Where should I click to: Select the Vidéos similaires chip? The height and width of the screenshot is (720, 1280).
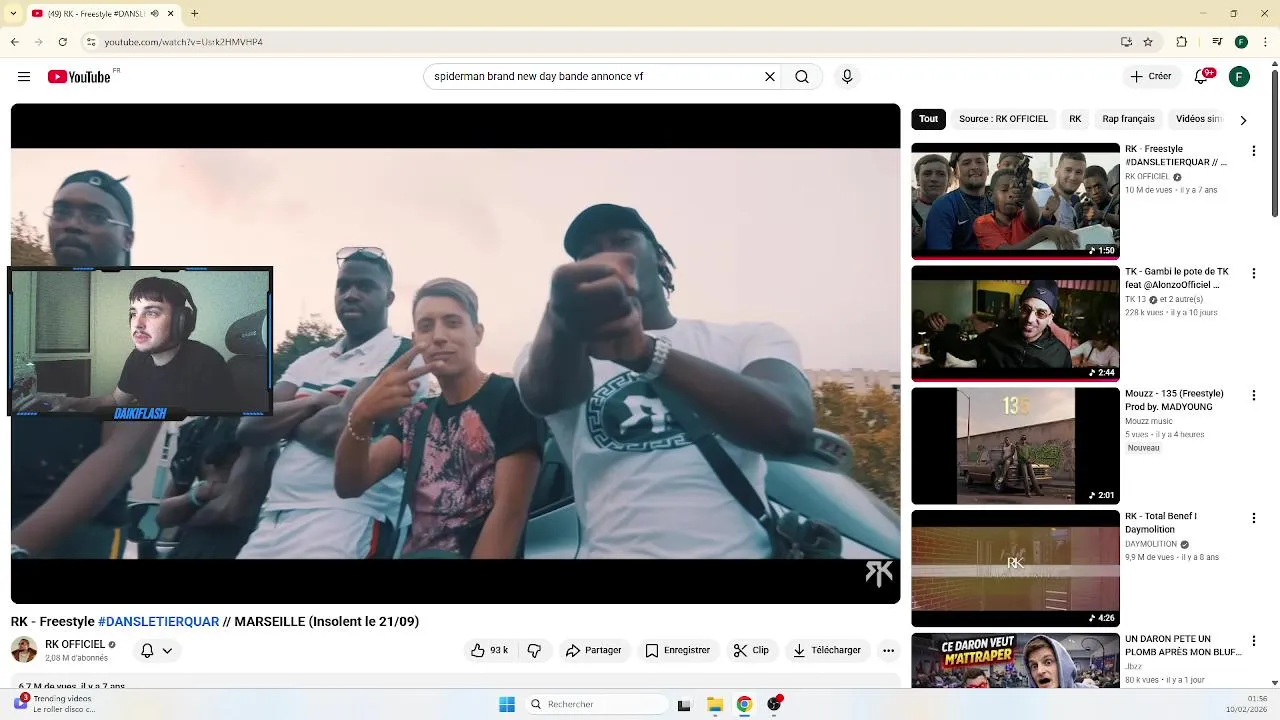[x=1200, y=119]
